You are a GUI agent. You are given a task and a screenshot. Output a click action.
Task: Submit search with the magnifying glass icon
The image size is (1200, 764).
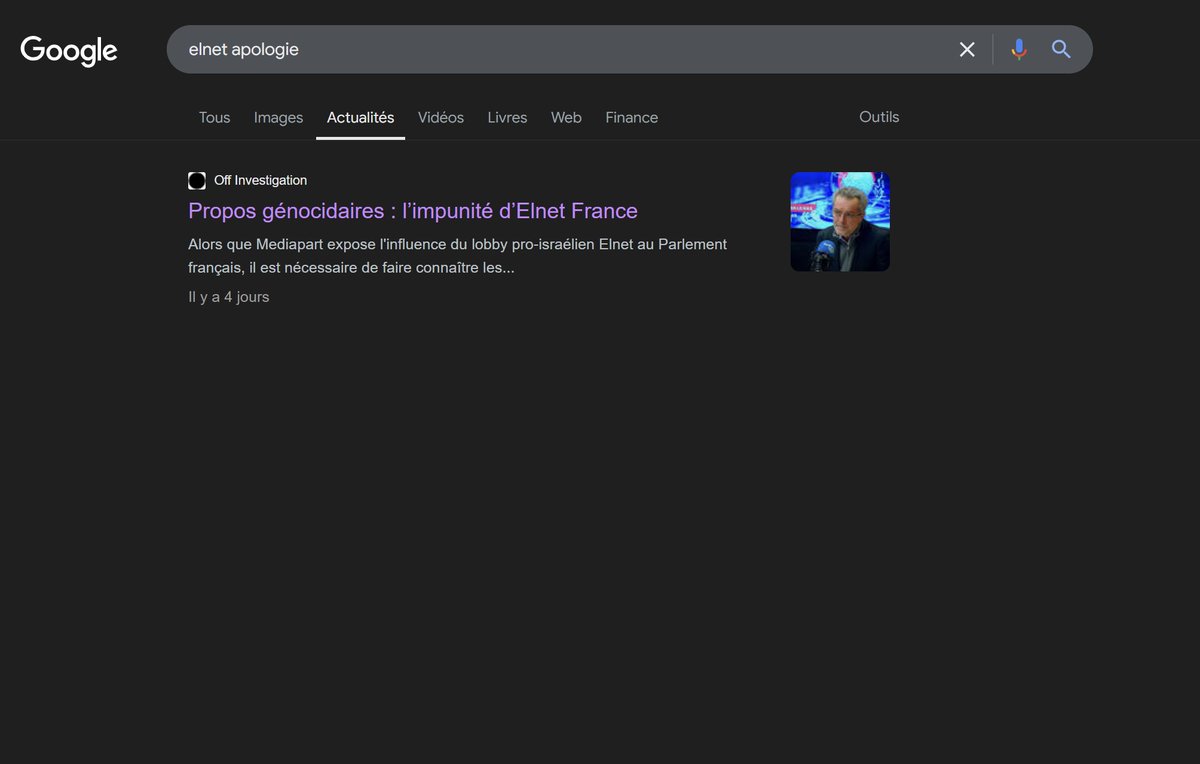coord(1061,49)
